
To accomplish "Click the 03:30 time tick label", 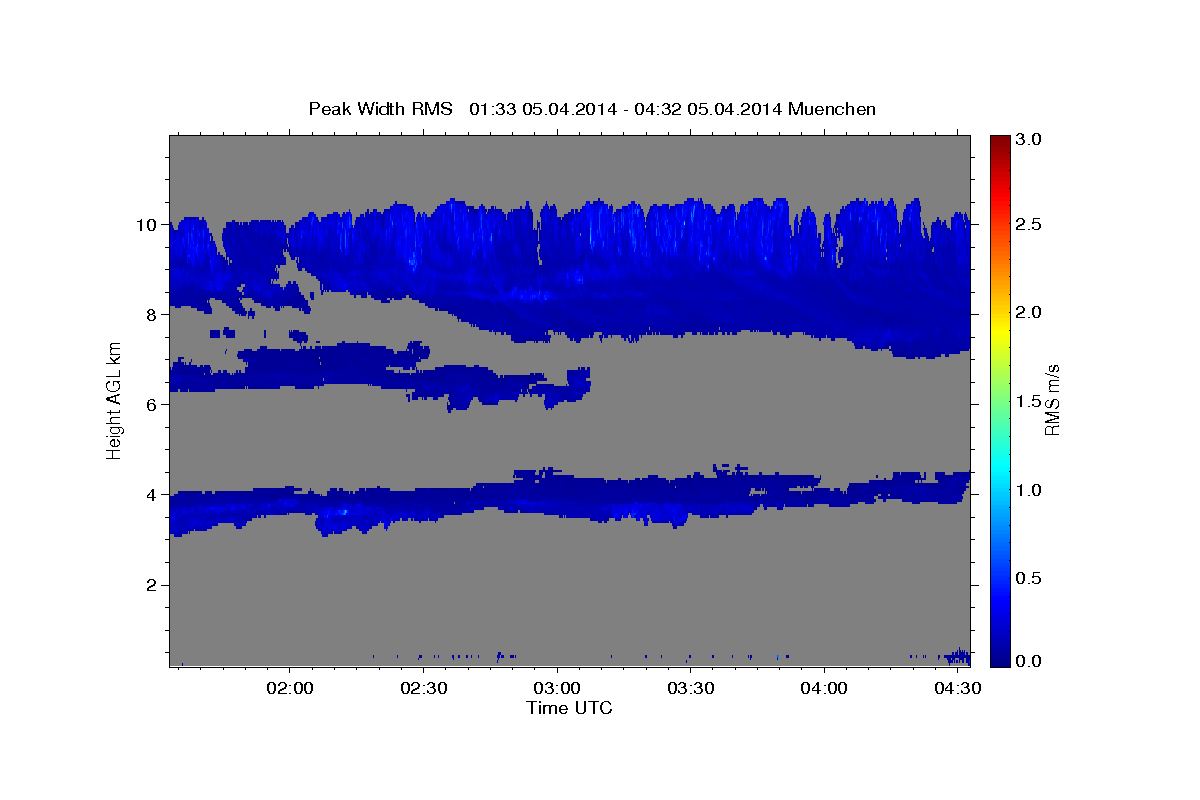I will point(691,689).
